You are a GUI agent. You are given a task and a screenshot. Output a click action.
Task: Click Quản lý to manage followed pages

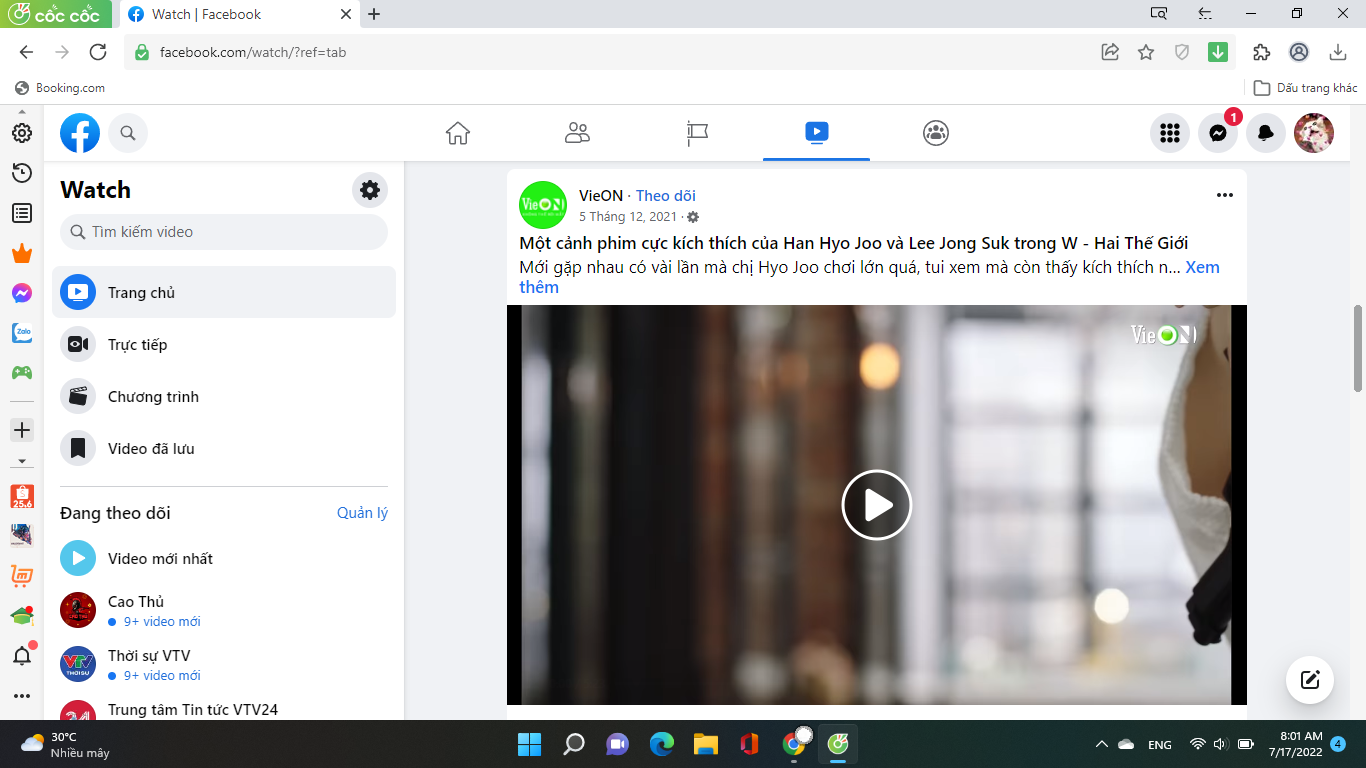click(x=362, y=512)
